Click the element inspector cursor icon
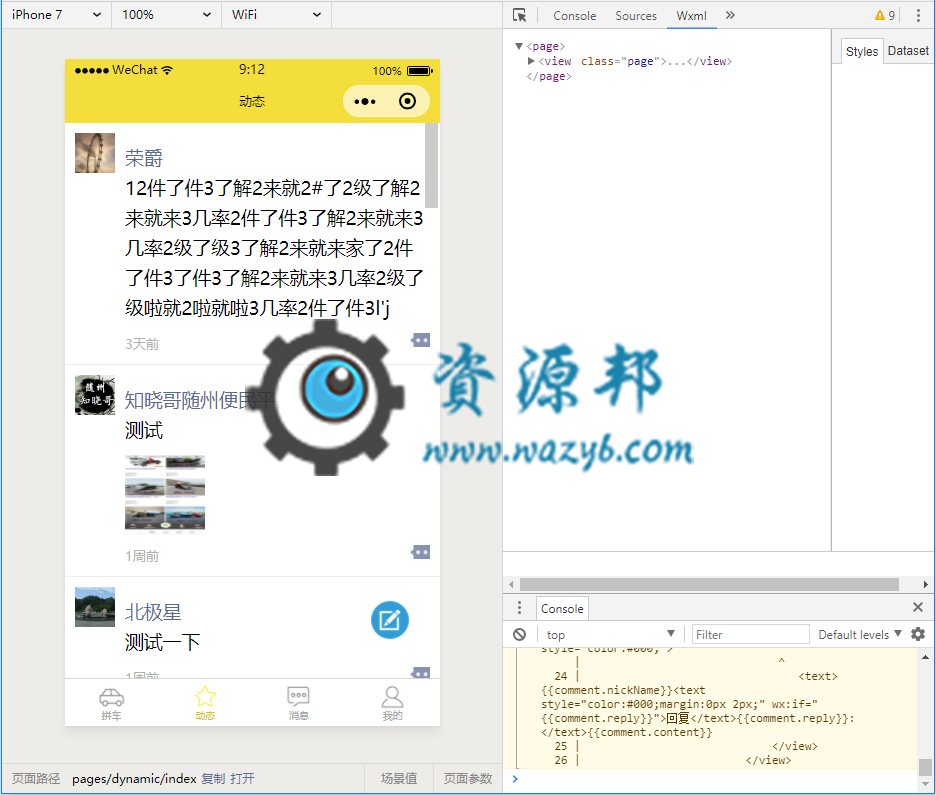The width and height of the screenshot is (936, 795). [x=519, y=15]
